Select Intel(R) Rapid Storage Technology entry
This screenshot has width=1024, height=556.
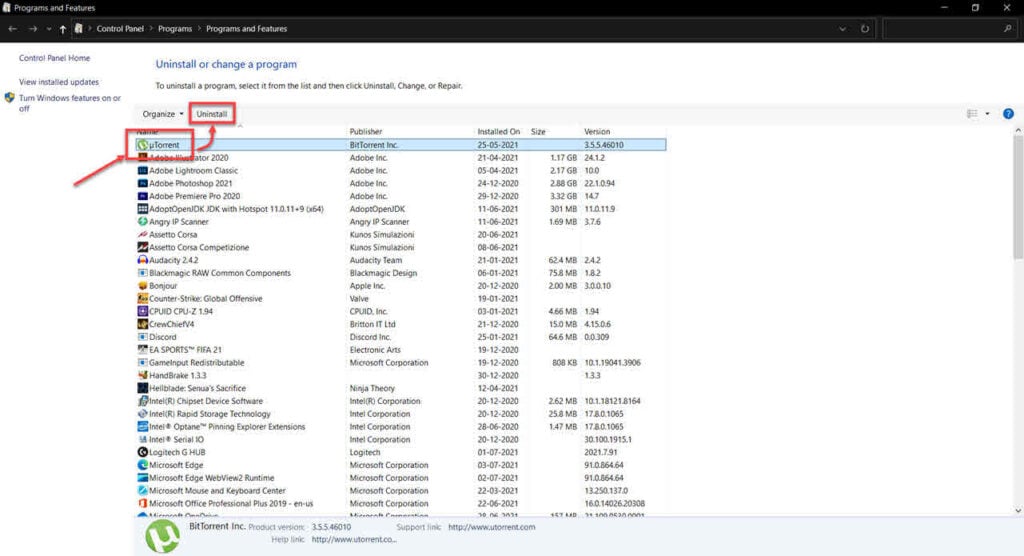(x=401, y=414)
